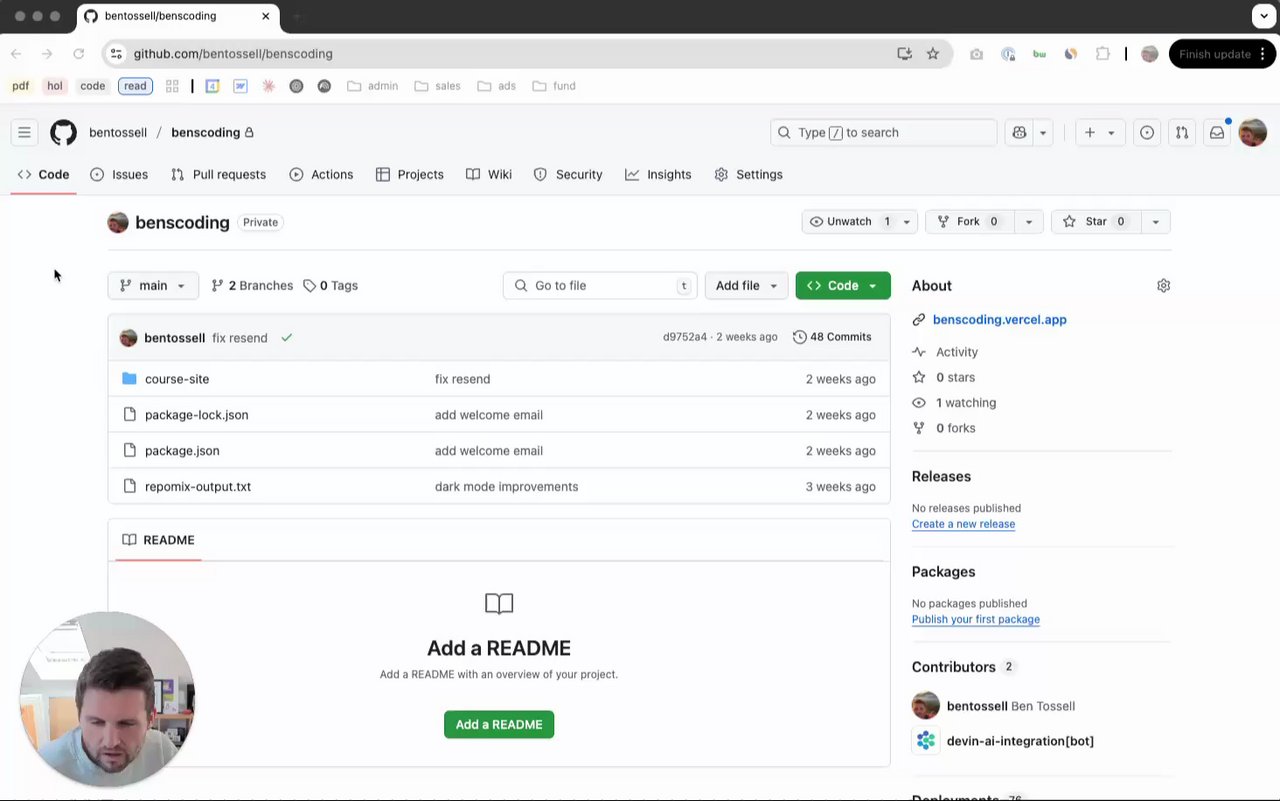Open the Security tab

coord(568,174)
